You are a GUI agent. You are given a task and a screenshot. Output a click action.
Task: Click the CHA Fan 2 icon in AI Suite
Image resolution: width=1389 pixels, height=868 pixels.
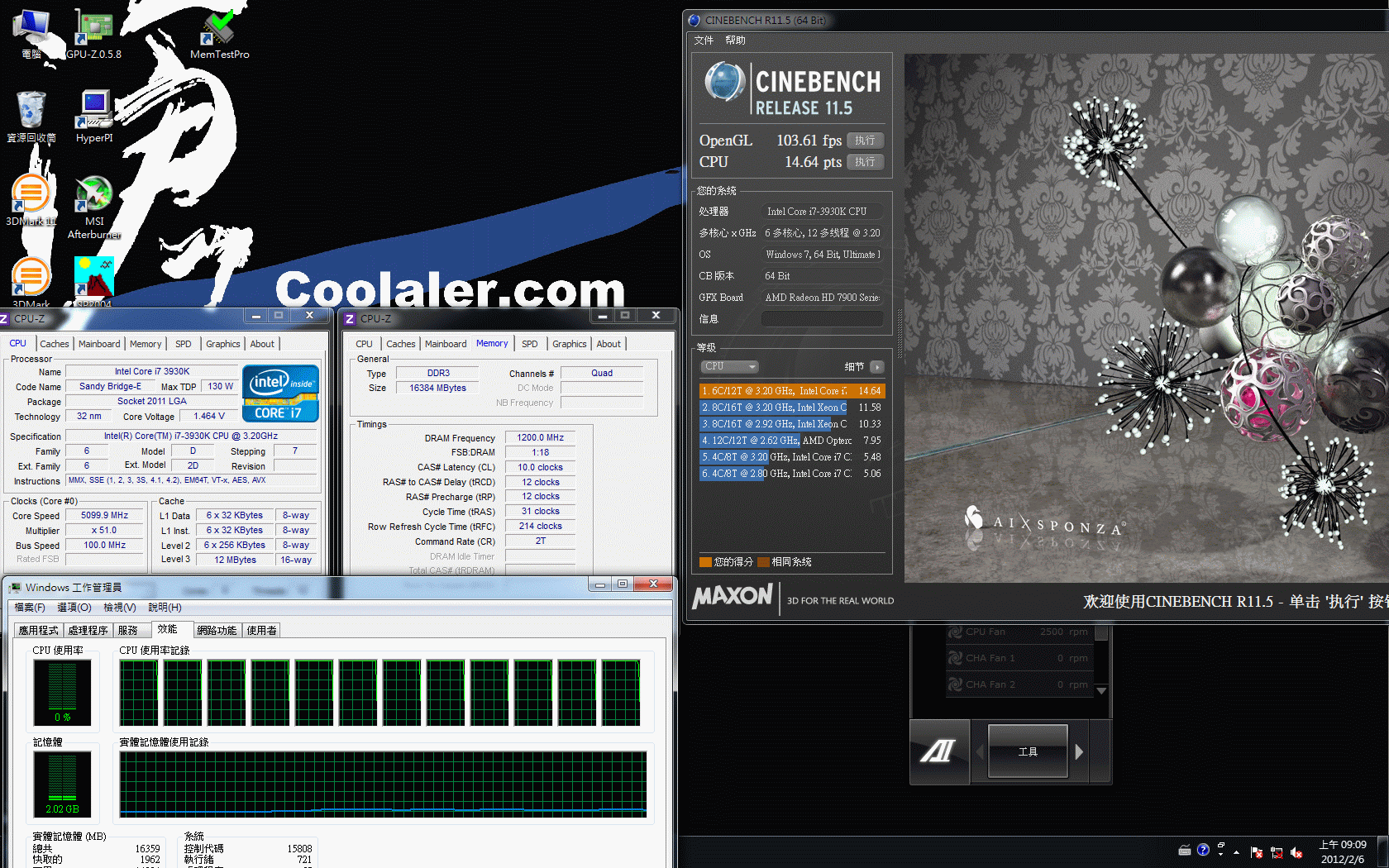(x=955, y=684)
